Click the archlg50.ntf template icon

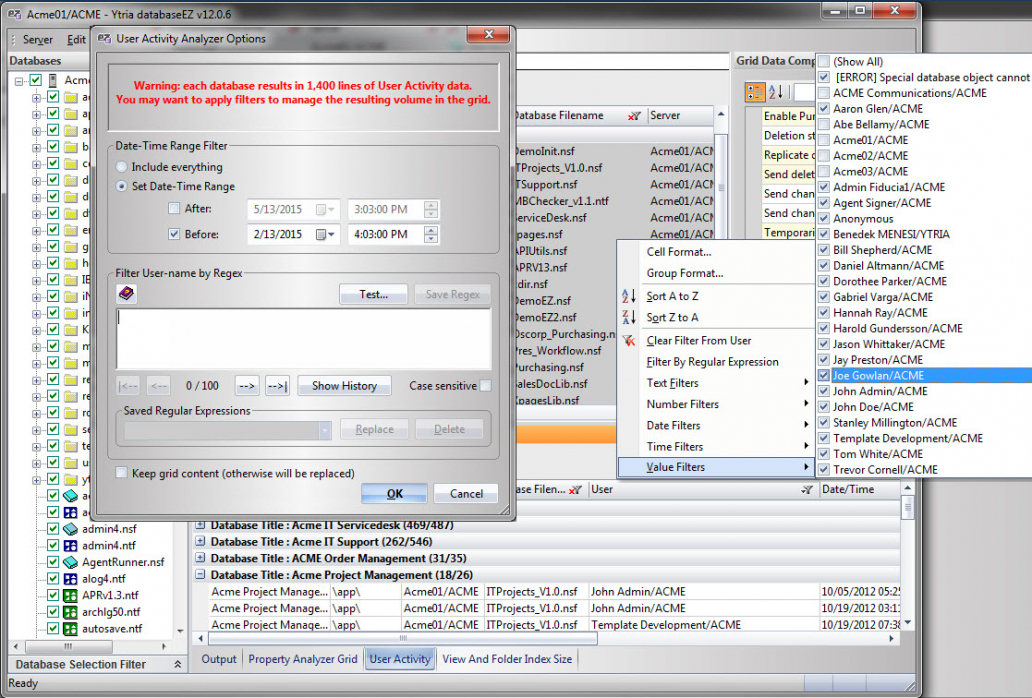pyautogui.click(x=70, y=612)
